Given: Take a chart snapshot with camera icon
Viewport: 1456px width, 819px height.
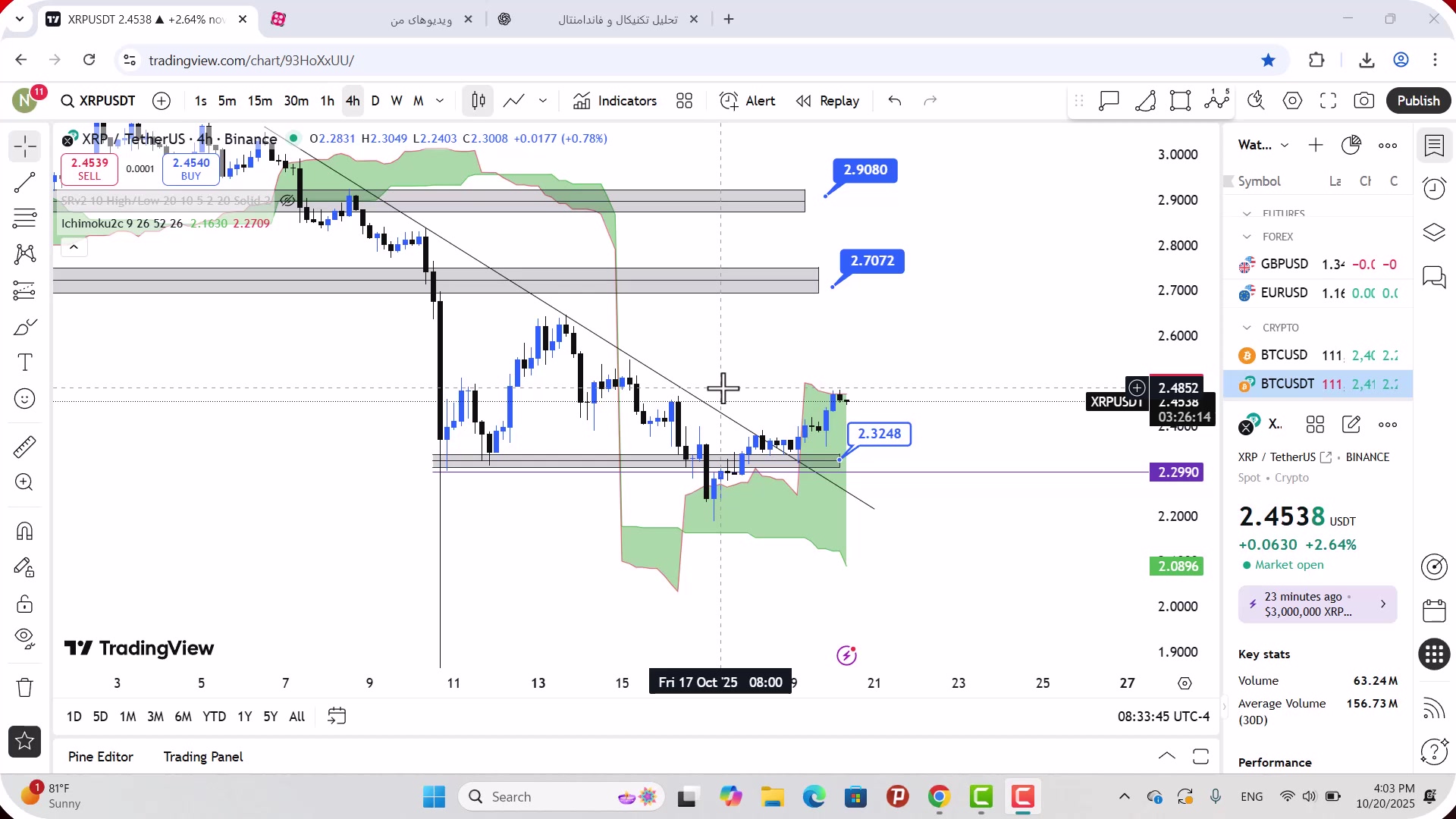Looking at the screenshot, I should (1364, 101).
